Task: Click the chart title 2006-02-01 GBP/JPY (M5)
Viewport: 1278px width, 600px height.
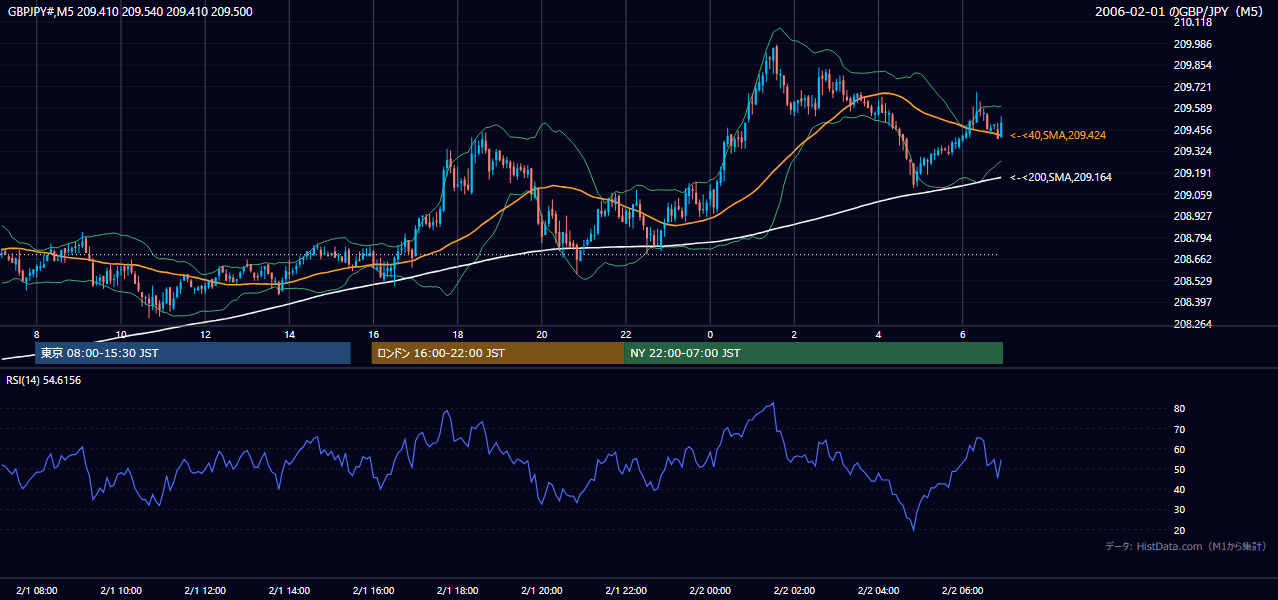Action: click(1180, 11)
